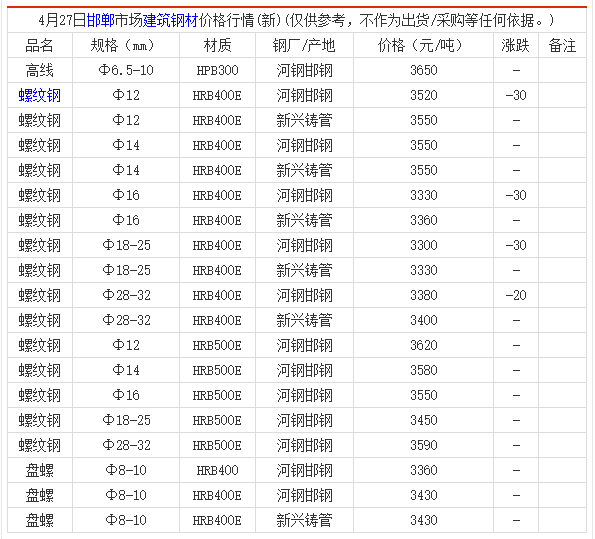Viewport: 595px width, 539px height.
Task: Click the 钢厂/产地 column header
Action: pyautogui.click(x=304, y=46)
